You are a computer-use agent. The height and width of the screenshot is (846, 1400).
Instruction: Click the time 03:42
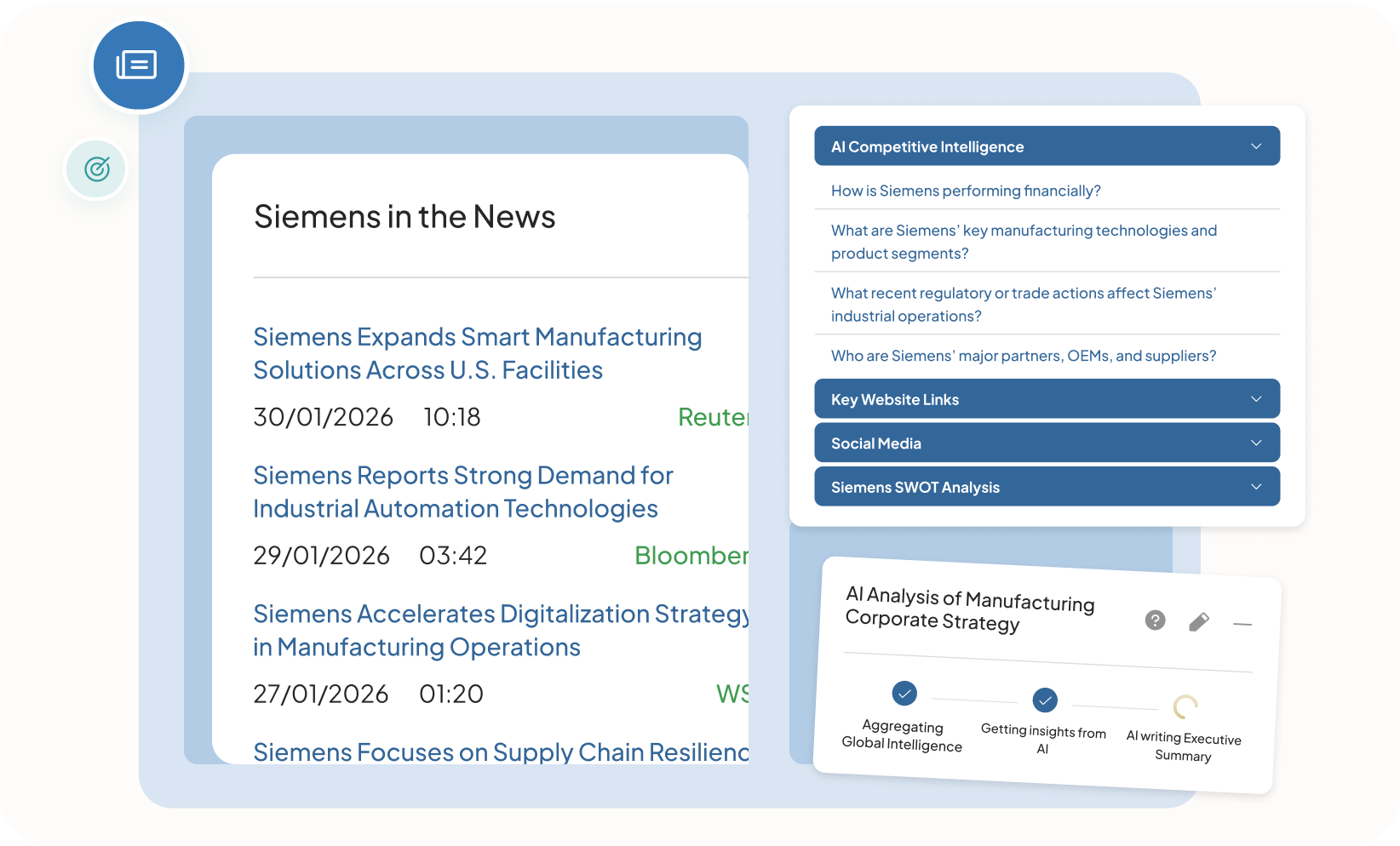click(453, 556)
